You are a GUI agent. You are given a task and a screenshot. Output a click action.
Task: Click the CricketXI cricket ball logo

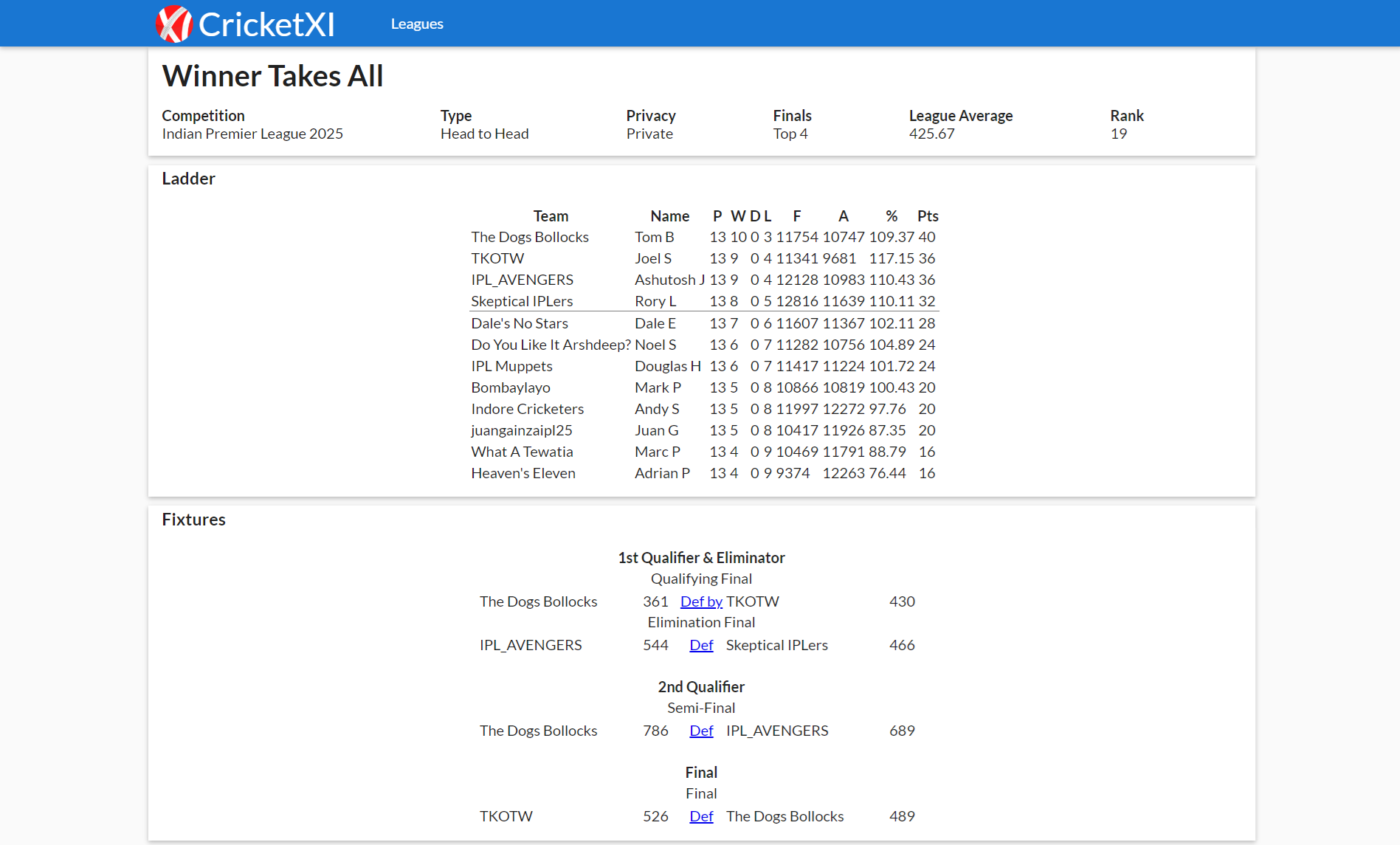click(174, 24)
